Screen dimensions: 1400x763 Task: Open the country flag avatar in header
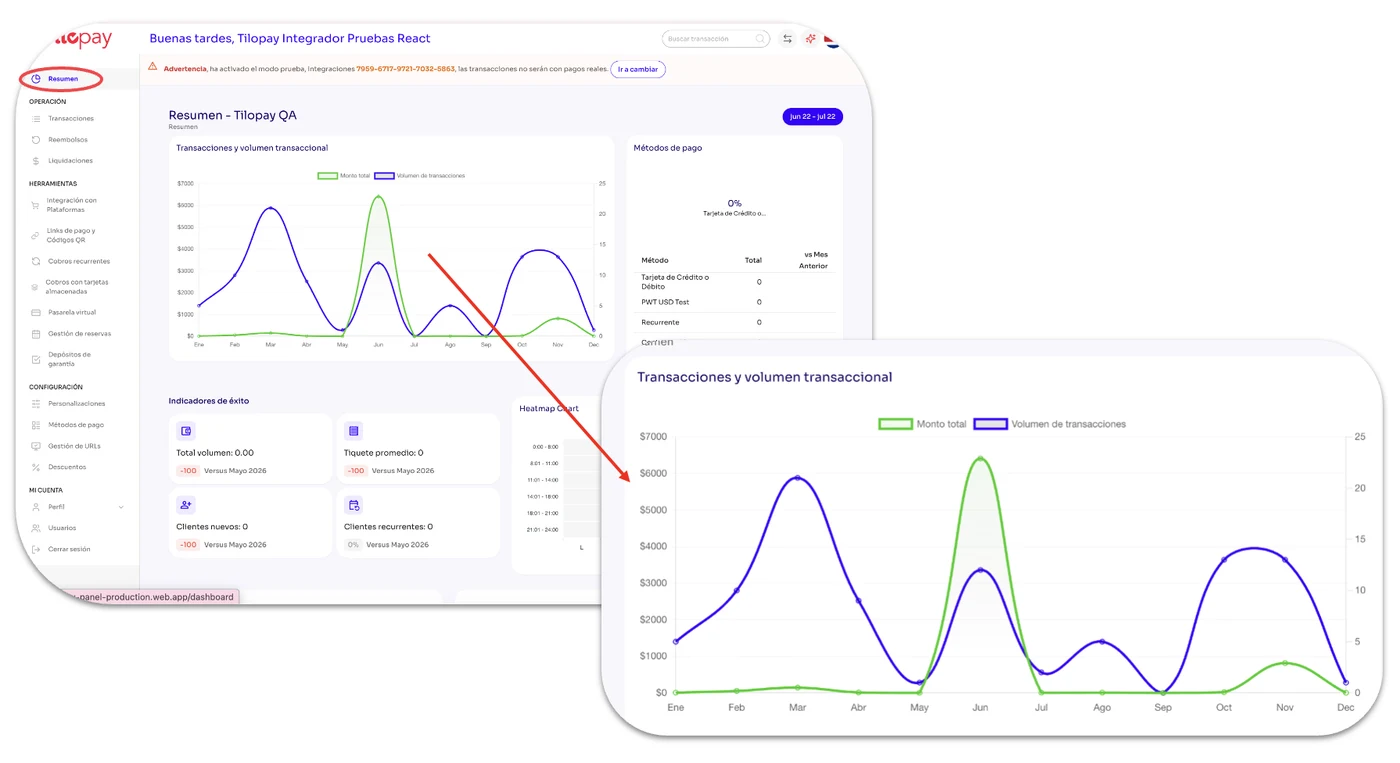click(832, 40)
